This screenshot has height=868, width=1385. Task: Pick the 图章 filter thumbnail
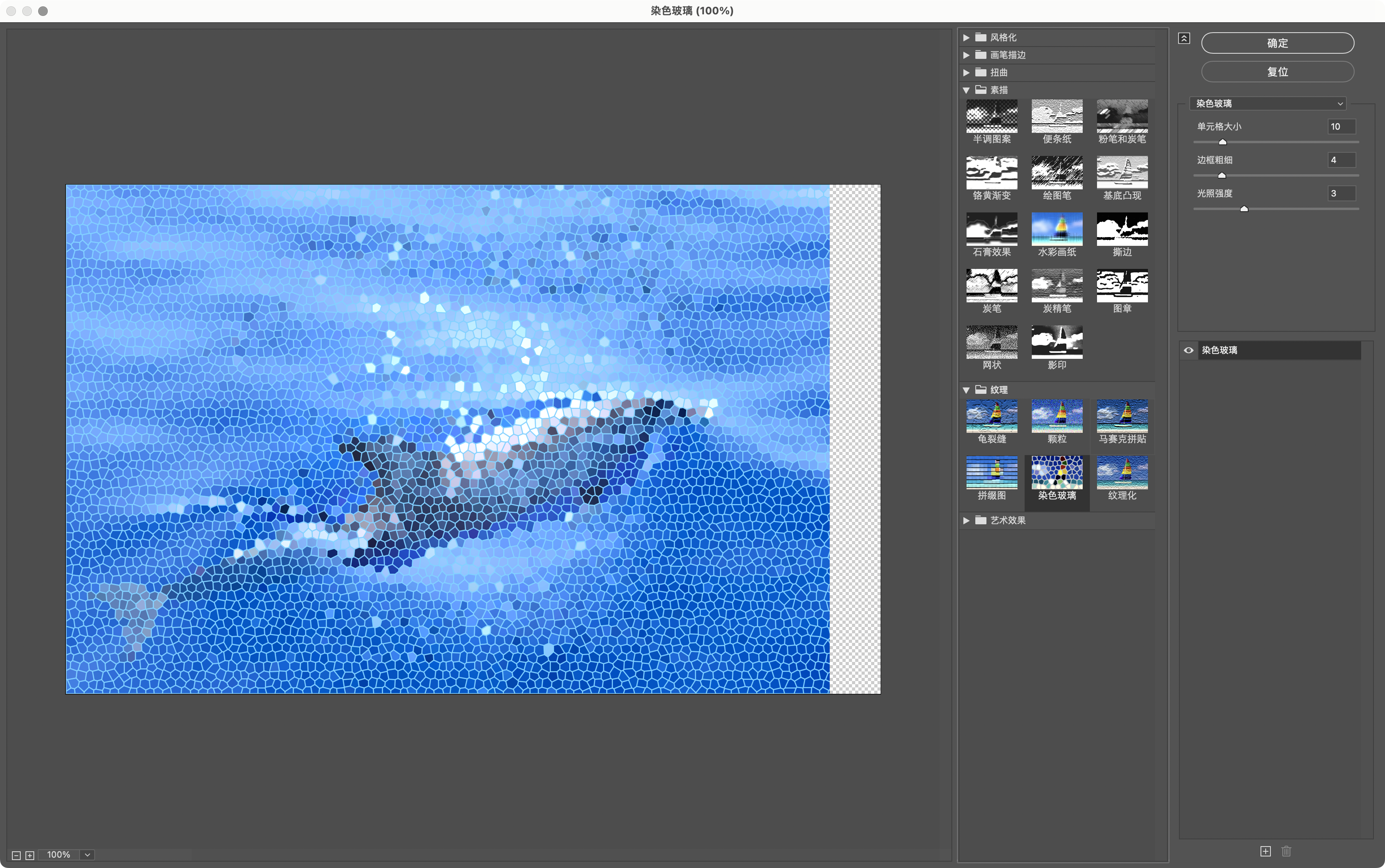1122,285
